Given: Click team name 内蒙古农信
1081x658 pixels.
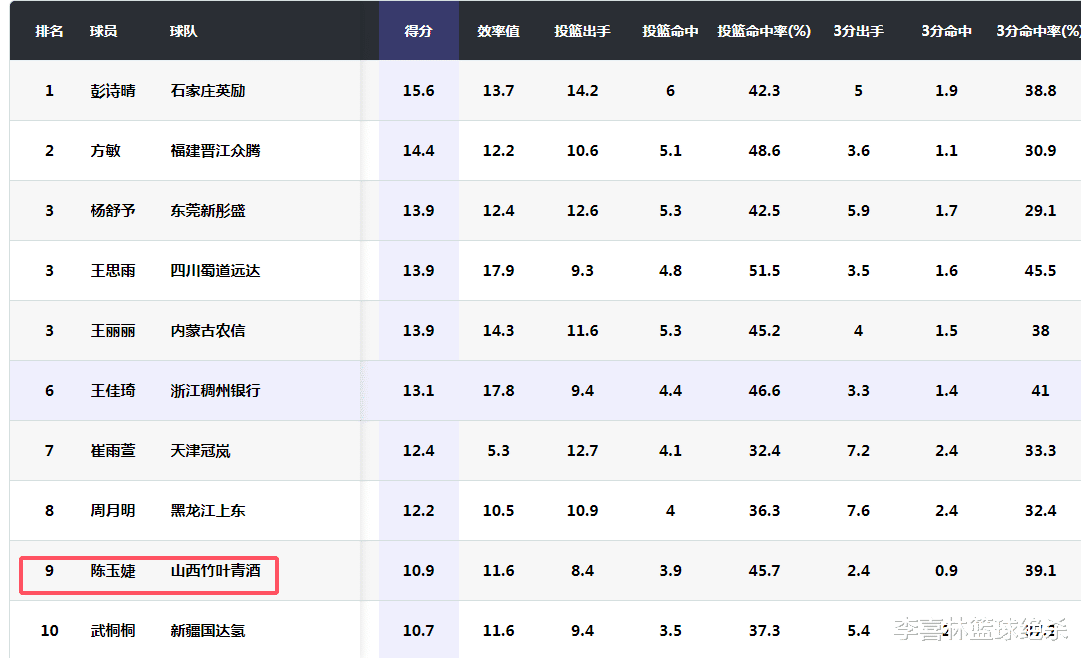Looking at the screenshot, I should [208, 331].
